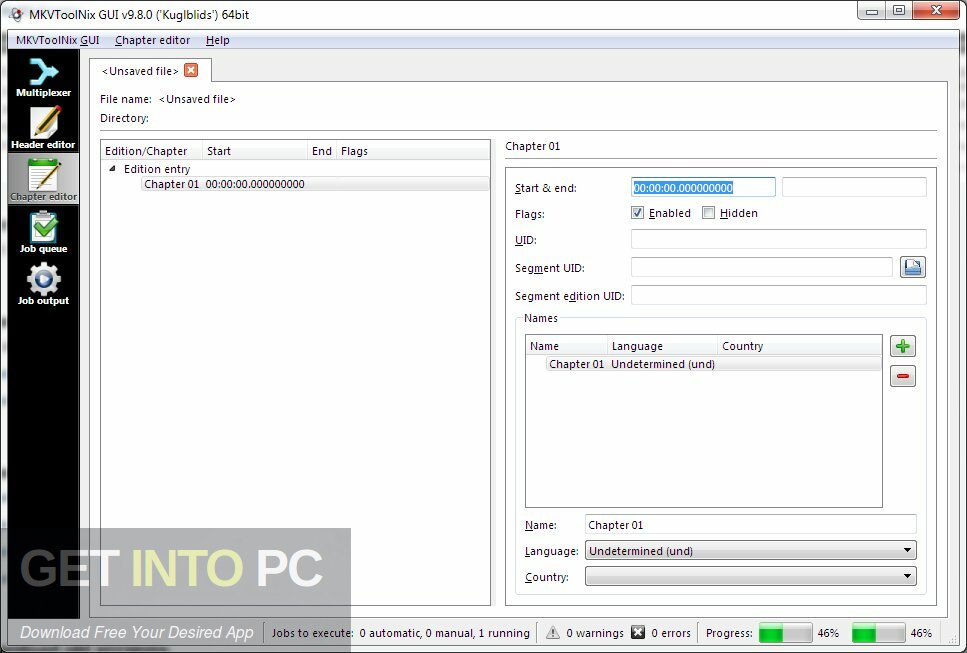Viewport: 967px width, 653px height.
Task: Click the Segment edition UID field
Action: coord(778,295)
